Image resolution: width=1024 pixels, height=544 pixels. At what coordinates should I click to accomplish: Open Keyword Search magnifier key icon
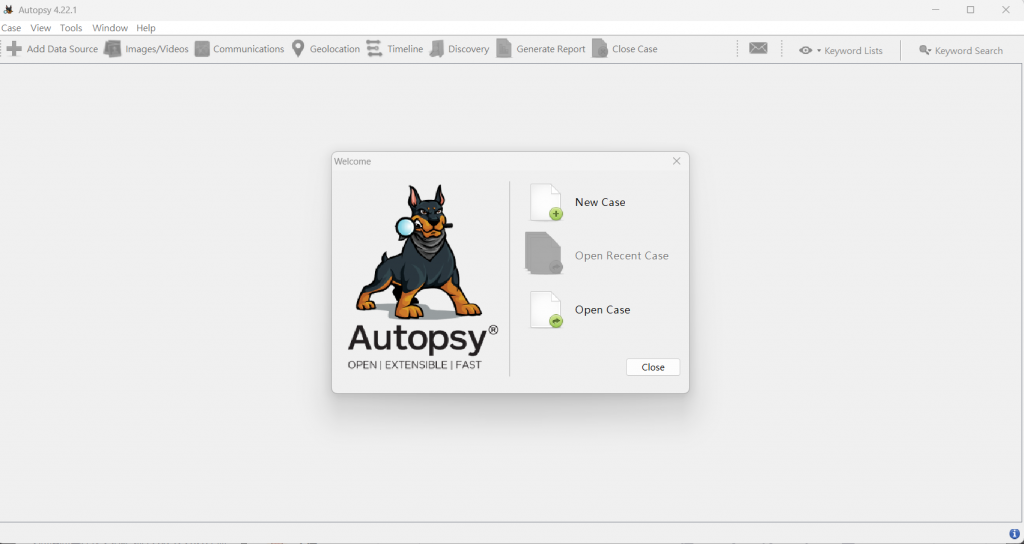[x=925, y=50]
